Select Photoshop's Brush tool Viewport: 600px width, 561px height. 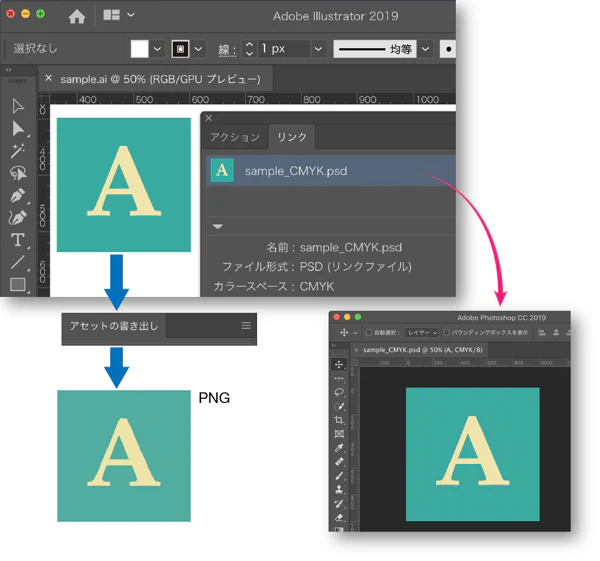339,476
